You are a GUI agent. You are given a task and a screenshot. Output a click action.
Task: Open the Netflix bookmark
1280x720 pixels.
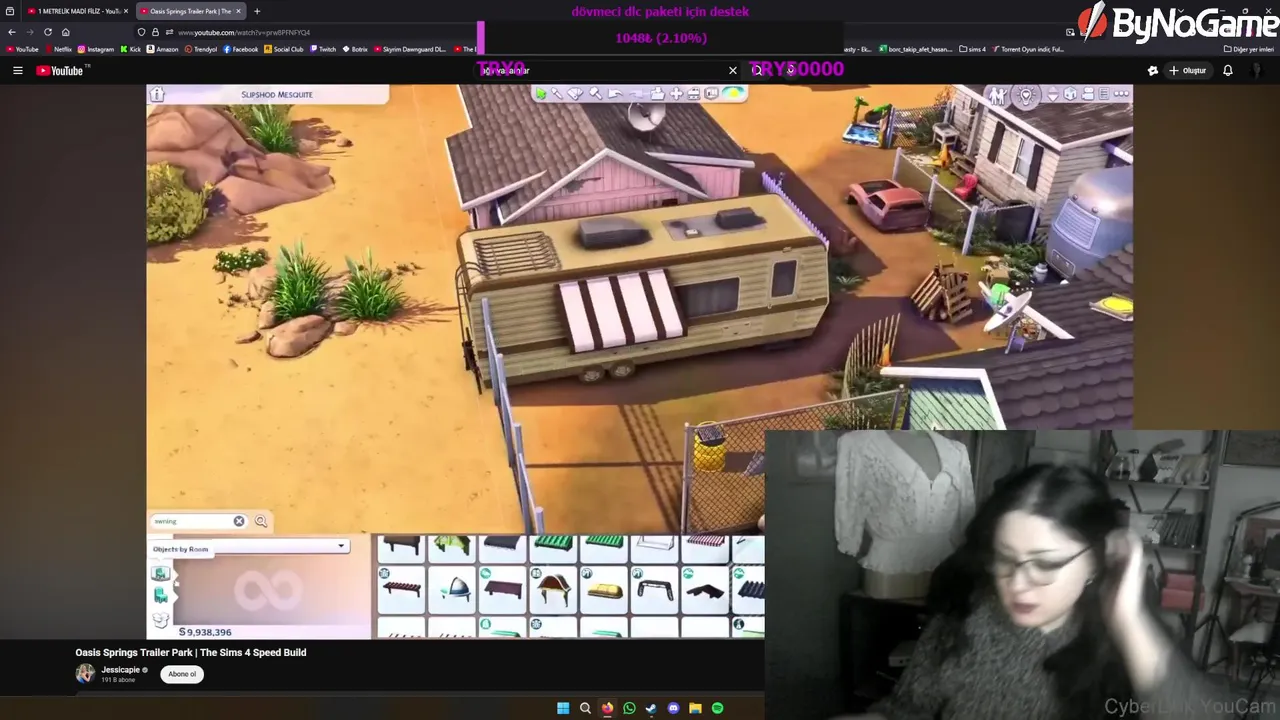(x=58, y=49)
